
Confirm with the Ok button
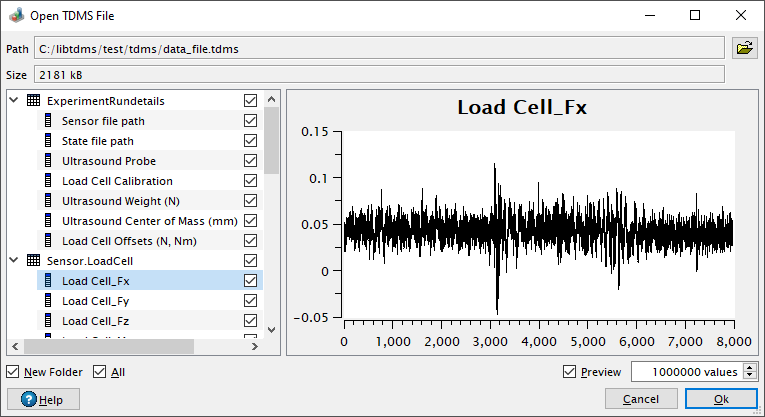[x=721, y=399]
